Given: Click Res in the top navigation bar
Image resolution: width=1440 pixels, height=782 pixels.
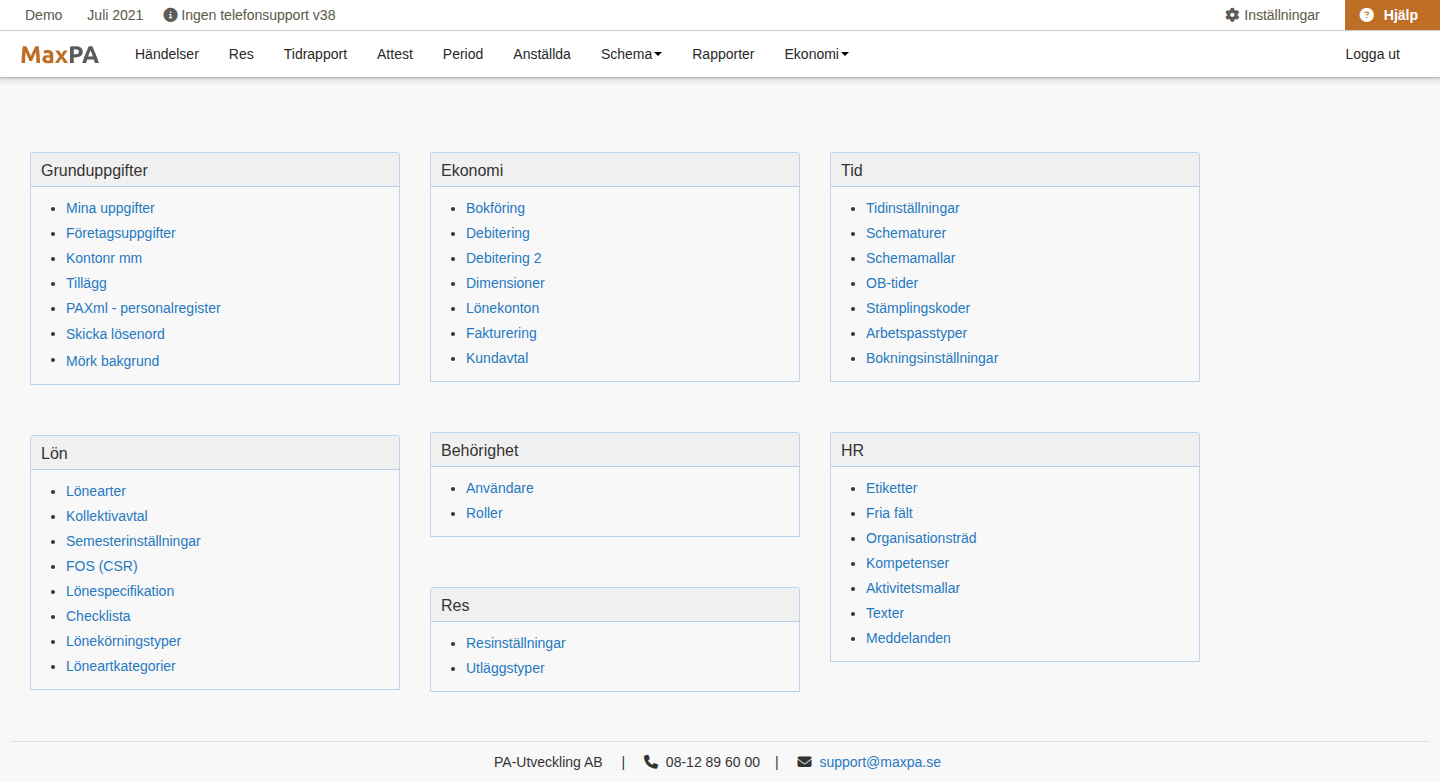Looking at the screenshot, I should (241, 54).
